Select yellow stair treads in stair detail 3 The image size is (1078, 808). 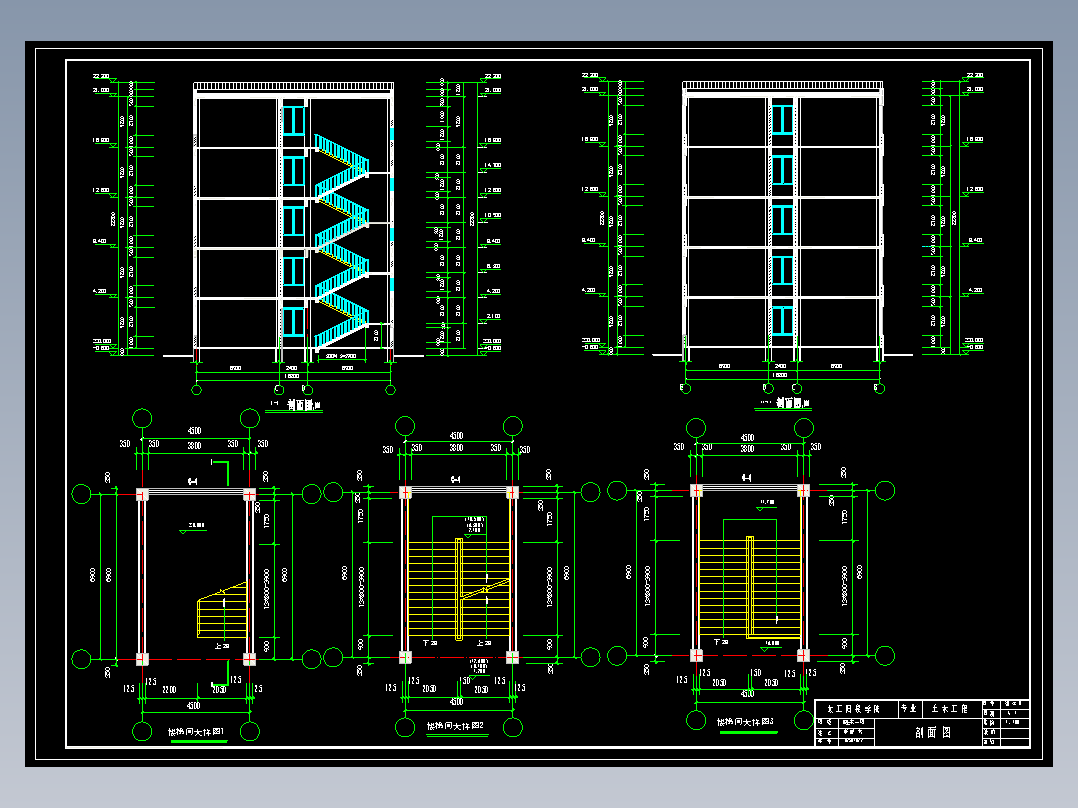tap(750, 588)
